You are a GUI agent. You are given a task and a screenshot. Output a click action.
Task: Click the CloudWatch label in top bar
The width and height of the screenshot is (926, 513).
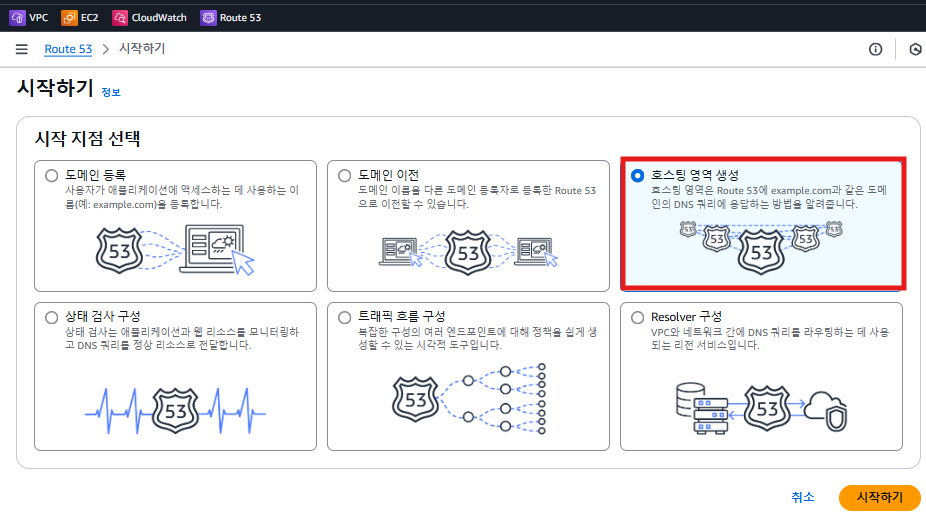159,18
